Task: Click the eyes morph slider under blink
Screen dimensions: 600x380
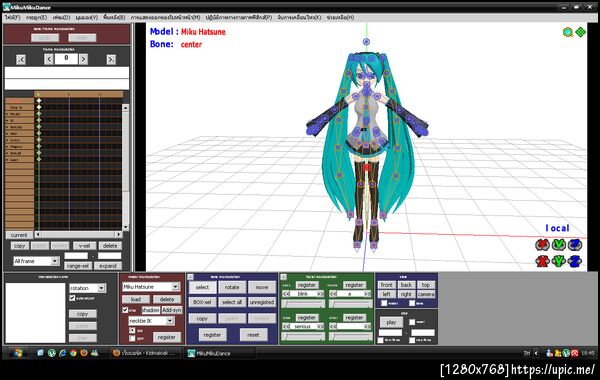Action: [303, 304]
